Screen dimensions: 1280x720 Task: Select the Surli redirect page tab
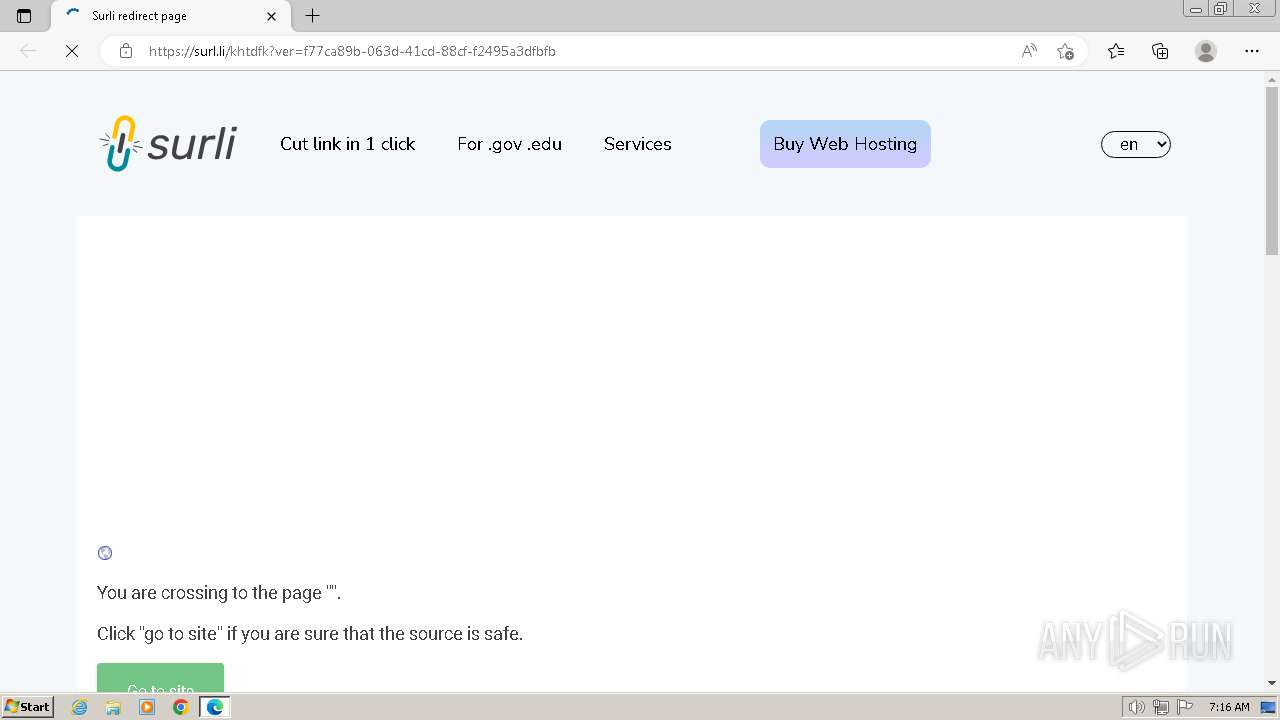(x=169, y=16)
